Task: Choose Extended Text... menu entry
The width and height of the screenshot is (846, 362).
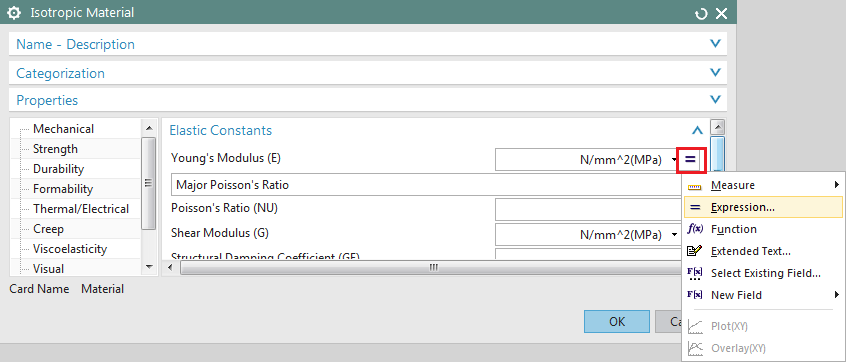Action: (763, 251)
